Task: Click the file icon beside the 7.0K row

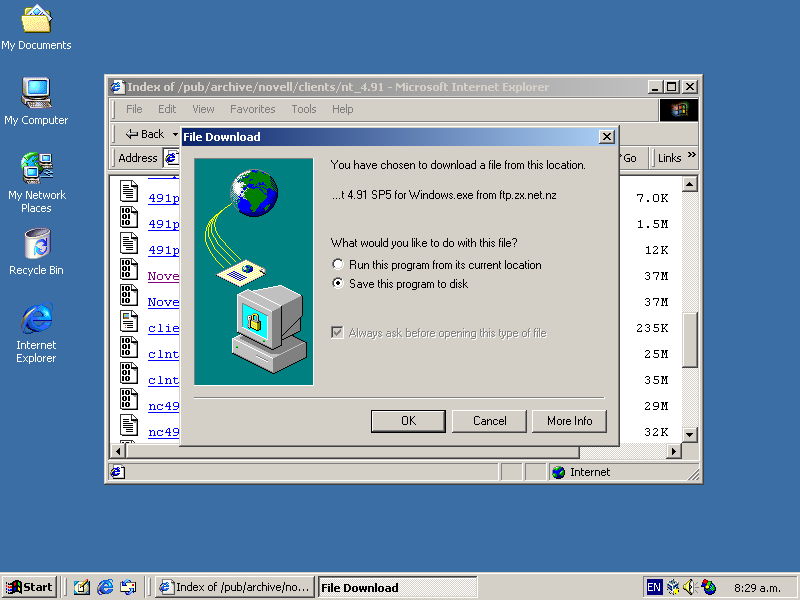Action: [129, 191]
